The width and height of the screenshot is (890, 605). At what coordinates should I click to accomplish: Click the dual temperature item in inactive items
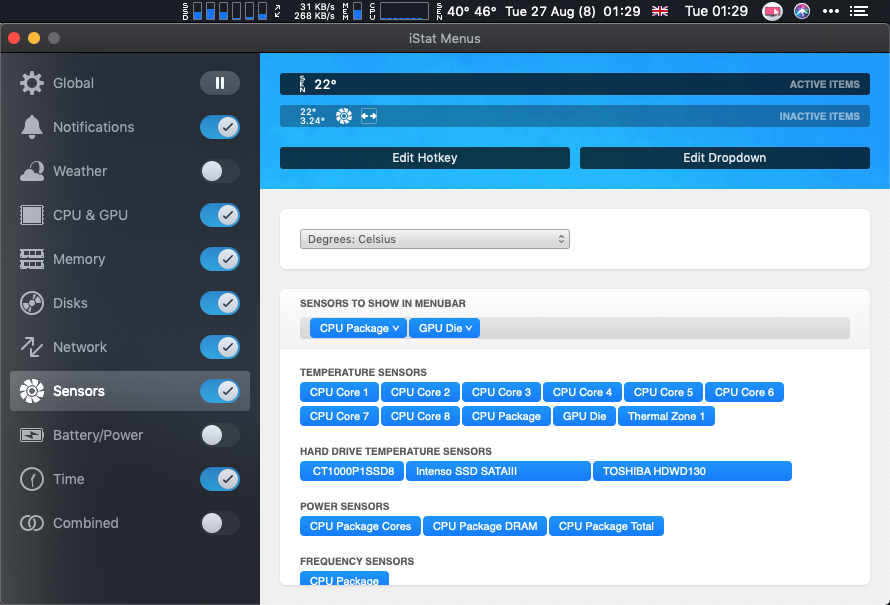coord(312,116)
